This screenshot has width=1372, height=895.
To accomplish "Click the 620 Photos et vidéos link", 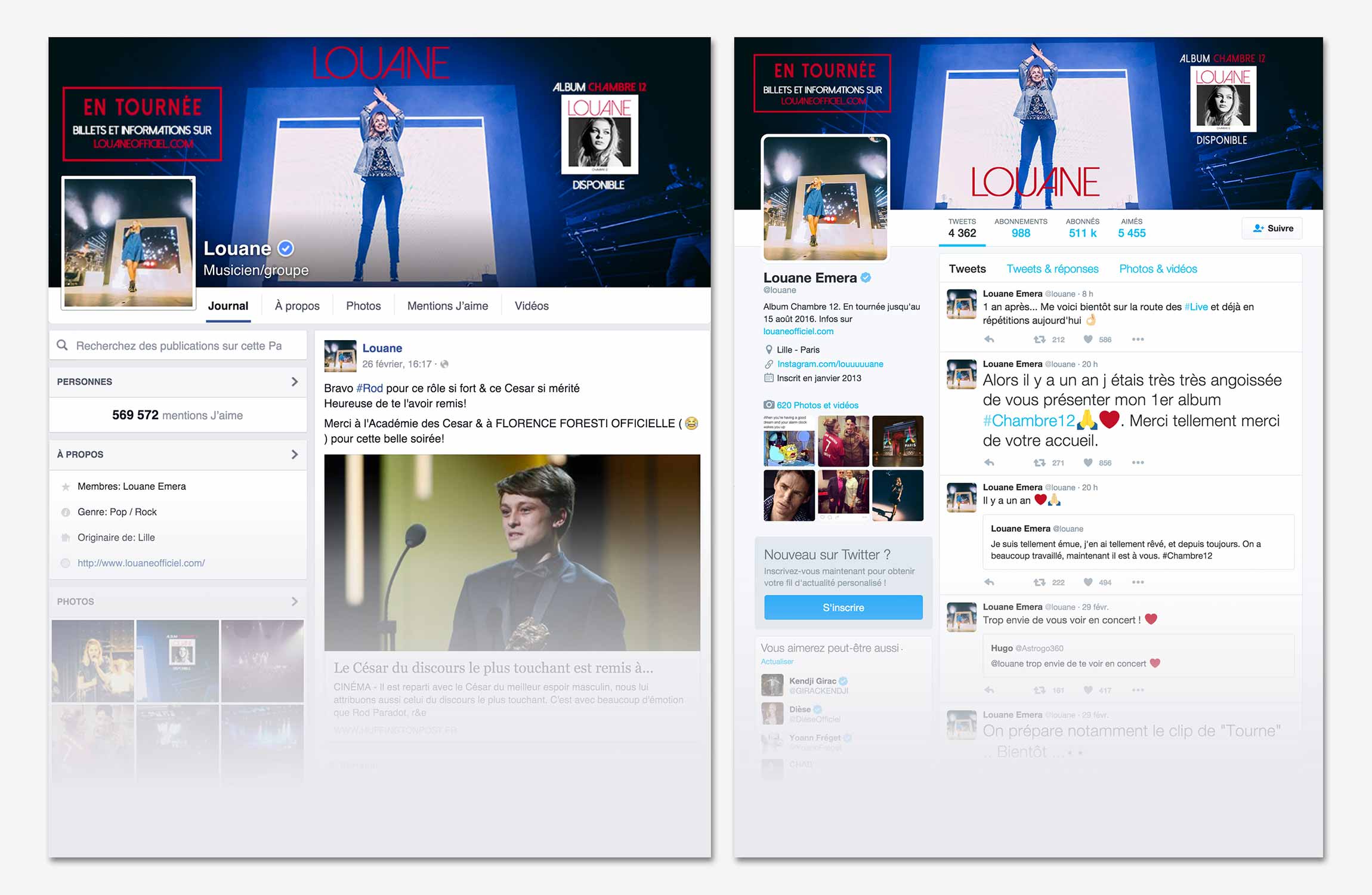I will tap(817, 405).
